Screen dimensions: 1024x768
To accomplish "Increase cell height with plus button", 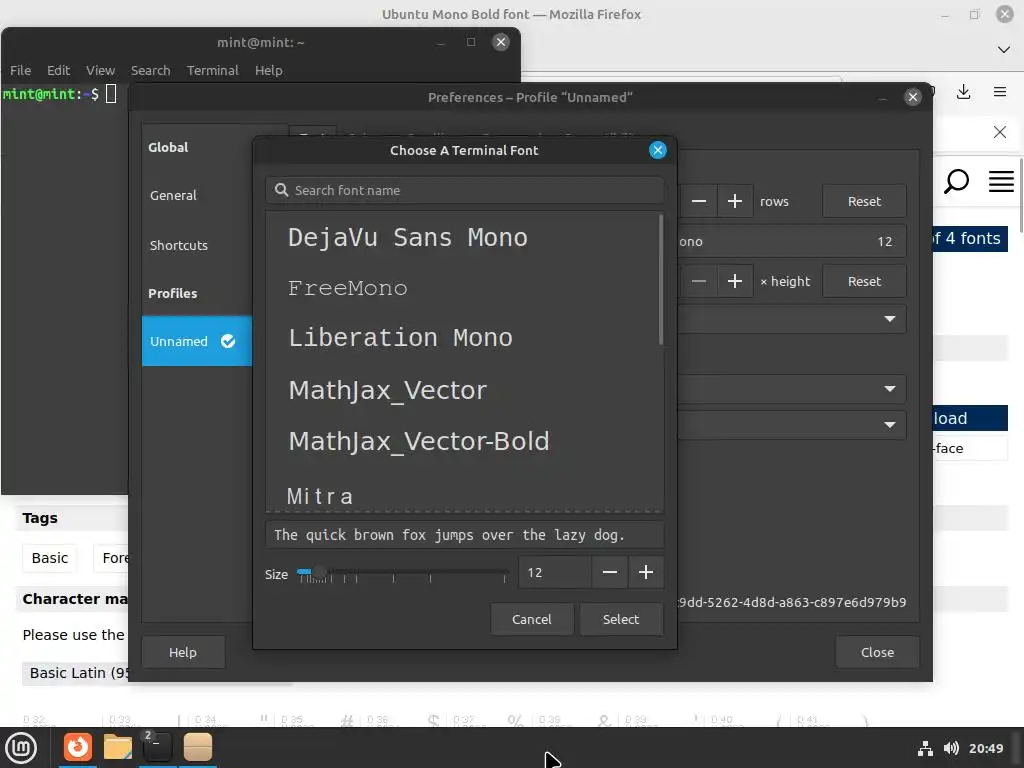I will pyautogui.click(x=735, y=281).
